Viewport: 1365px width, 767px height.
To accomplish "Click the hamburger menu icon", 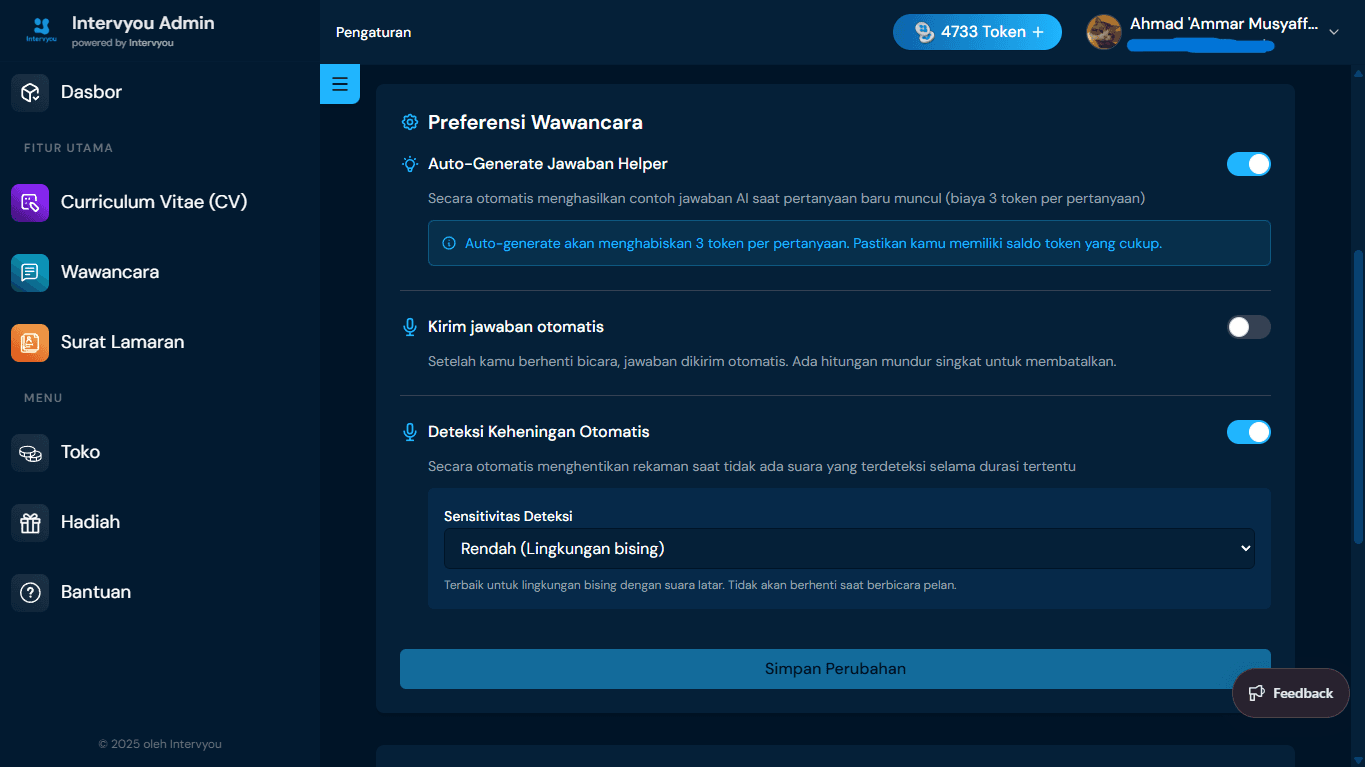I will tap(340, 84).
